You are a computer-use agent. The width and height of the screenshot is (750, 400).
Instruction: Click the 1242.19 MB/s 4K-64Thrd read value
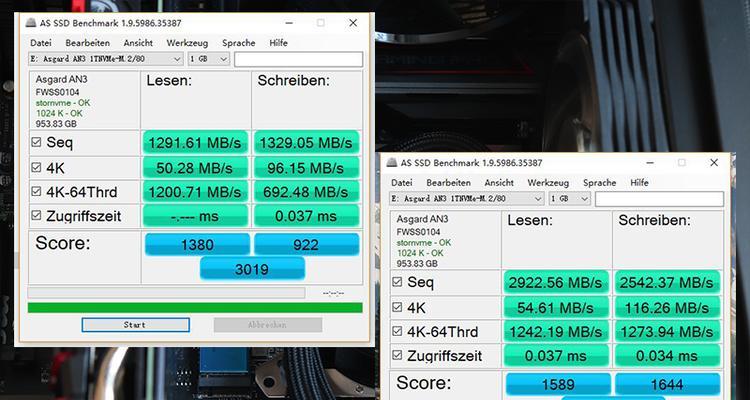pyautogui.click(x=556, y=331)
